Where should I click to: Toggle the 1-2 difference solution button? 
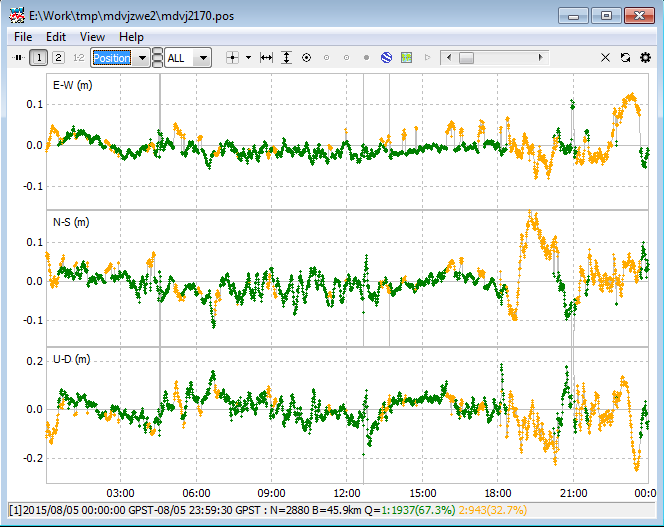pos(77,58)
